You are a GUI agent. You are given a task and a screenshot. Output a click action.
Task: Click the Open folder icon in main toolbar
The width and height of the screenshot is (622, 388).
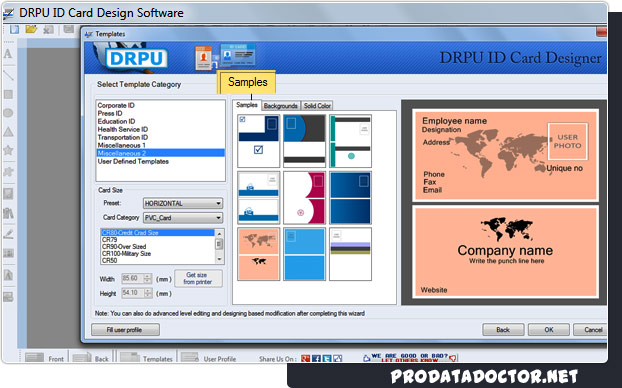coord(31,29)
